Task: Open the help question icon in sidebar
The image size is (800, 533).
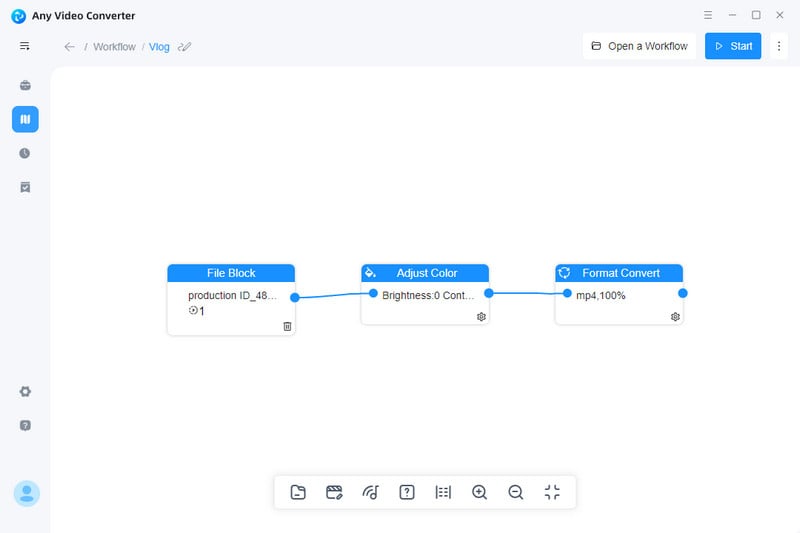Action: pyautogui.click(x=25, y=425)
